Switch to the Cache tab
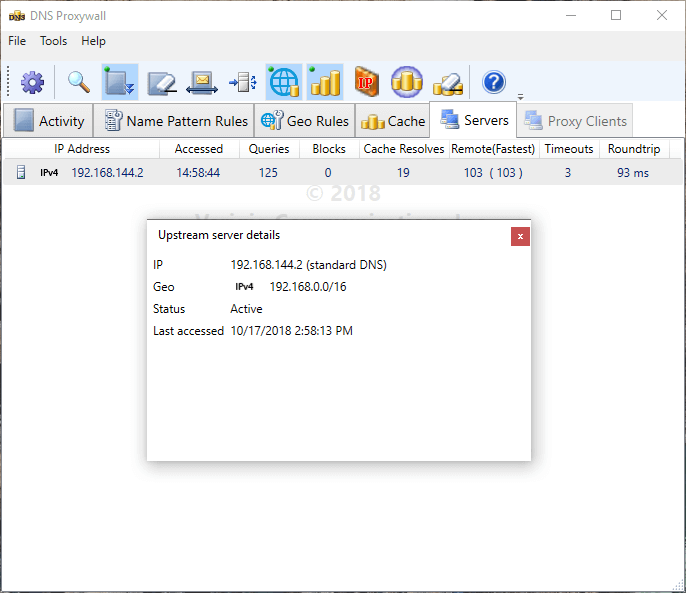This screenshot has width=686, height=593. [x=392, y=120]
